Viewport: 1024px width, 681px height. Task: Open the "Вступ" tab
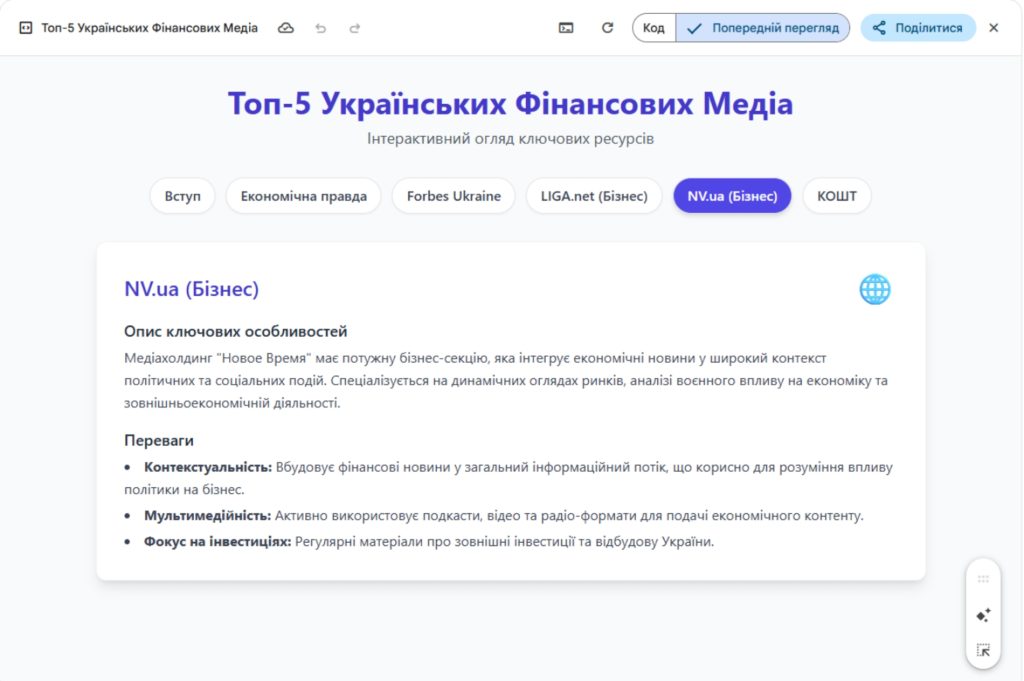click(182, 196)
